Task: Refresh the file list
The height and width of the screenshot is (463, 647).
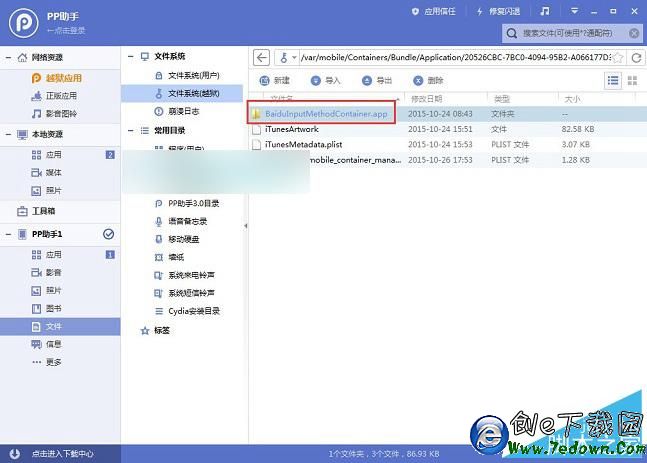Action: (x=636, y=58)
